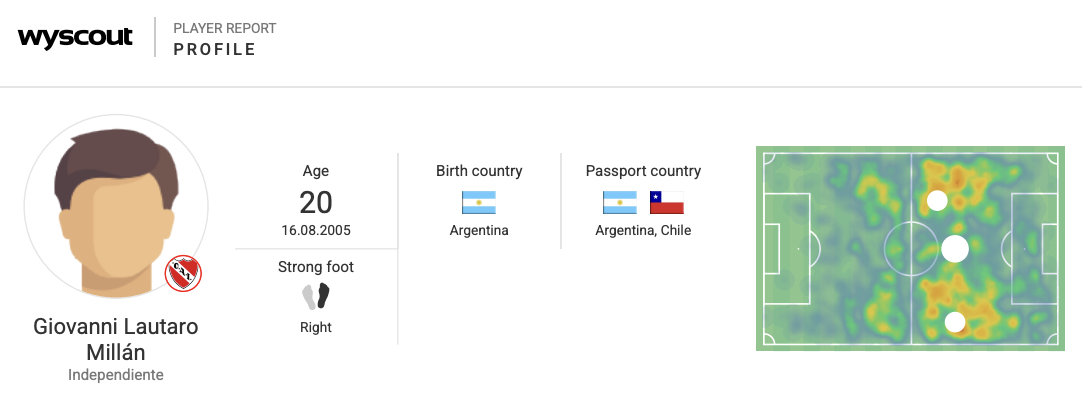This screenshot has height=409, width=1082.
Task: Click the Independiente club badge on avatar
Action: pos(183,273)
